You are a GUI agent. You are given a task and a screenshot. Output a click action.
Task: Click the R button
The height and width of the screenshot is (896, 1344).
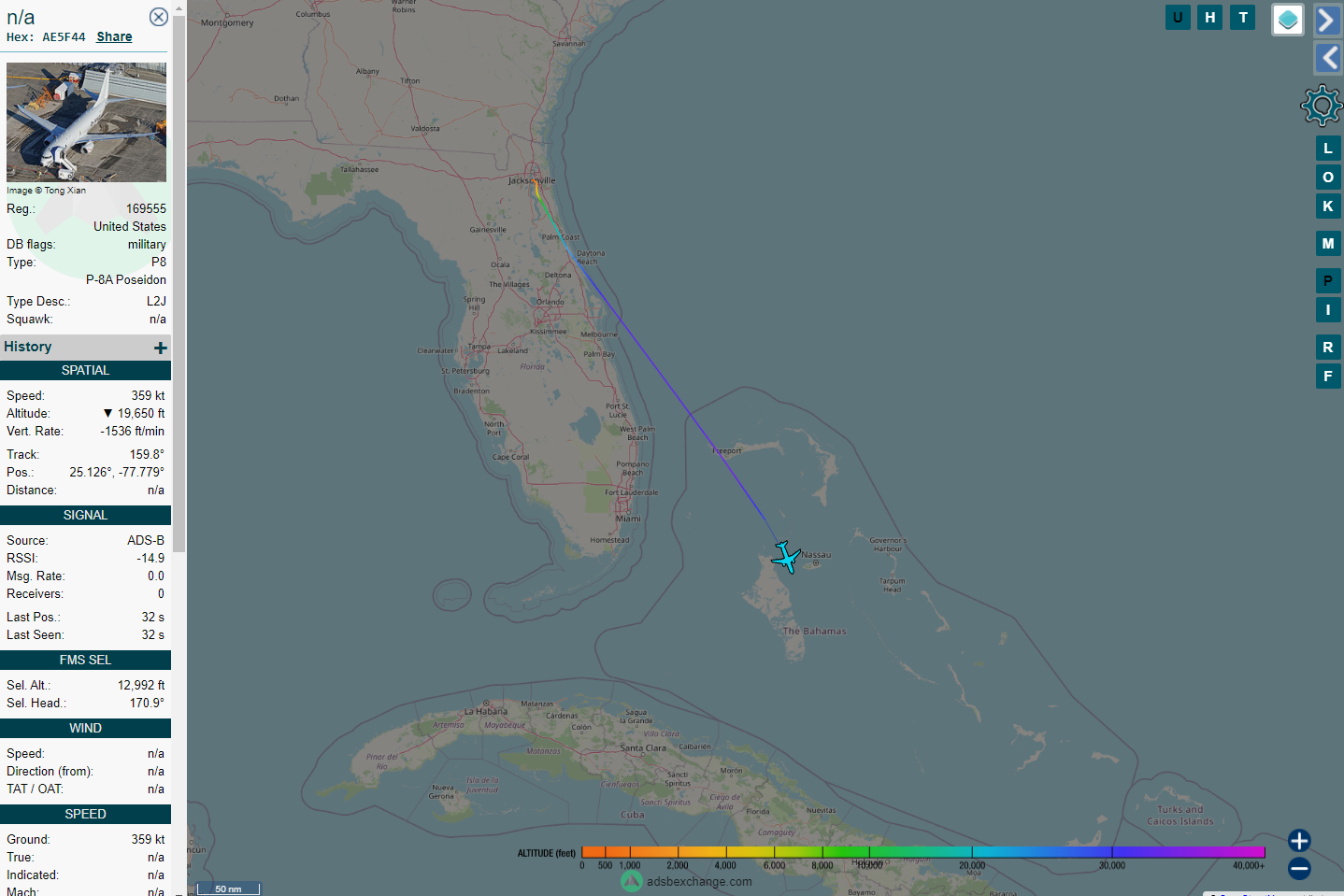pyautogui.click(x=1328, y=348)
